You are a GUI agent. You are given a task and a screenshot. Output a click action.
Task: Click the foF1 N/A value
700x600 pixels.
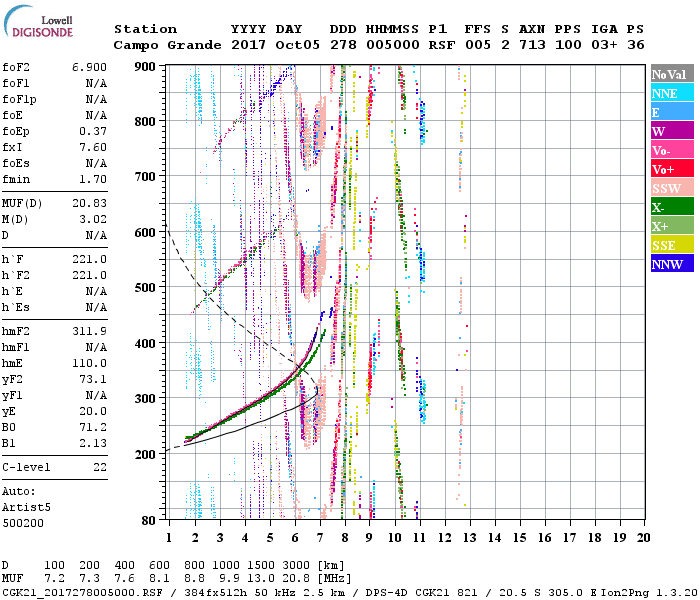pyautogui.click(x=96, y=83)
